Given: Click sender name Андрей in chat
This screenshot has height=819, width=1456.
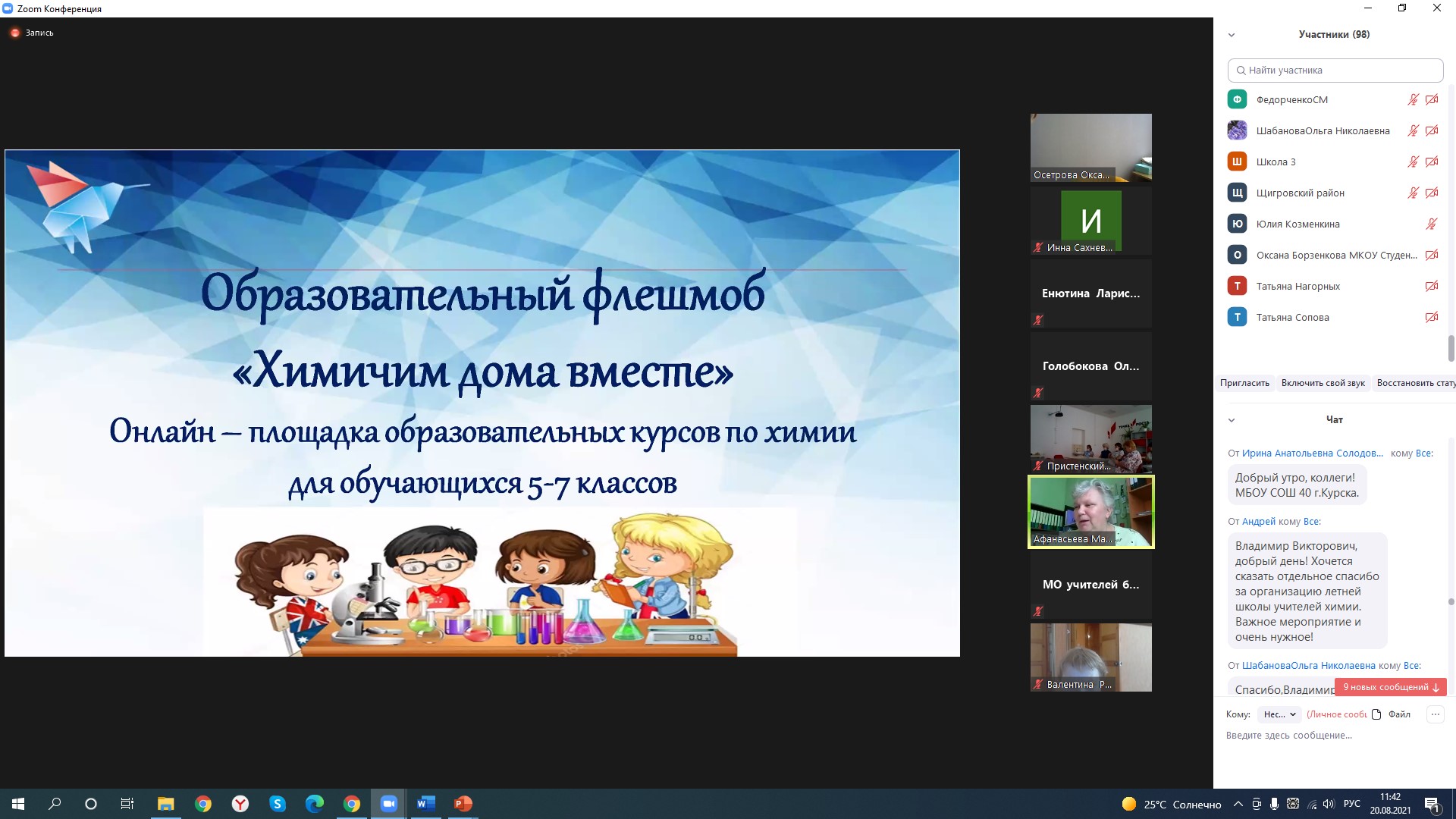Looking at the screenshot, I should tap(1259, 522).
